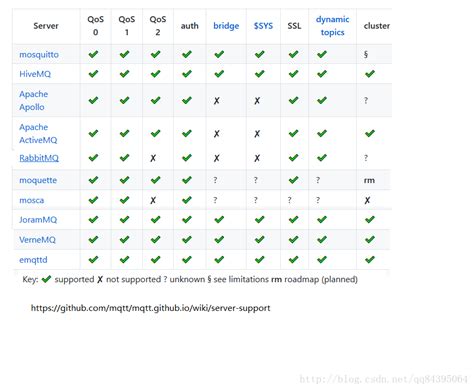Click the Apache Apollo link

point(34,100)
